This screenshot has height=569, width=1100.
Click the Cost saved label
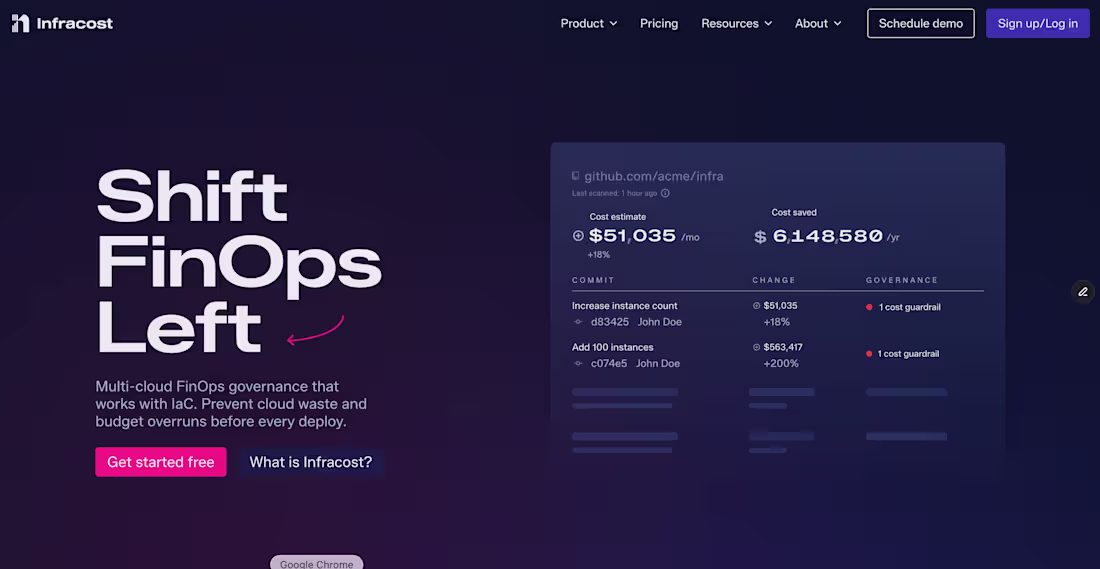coord(794,213)
